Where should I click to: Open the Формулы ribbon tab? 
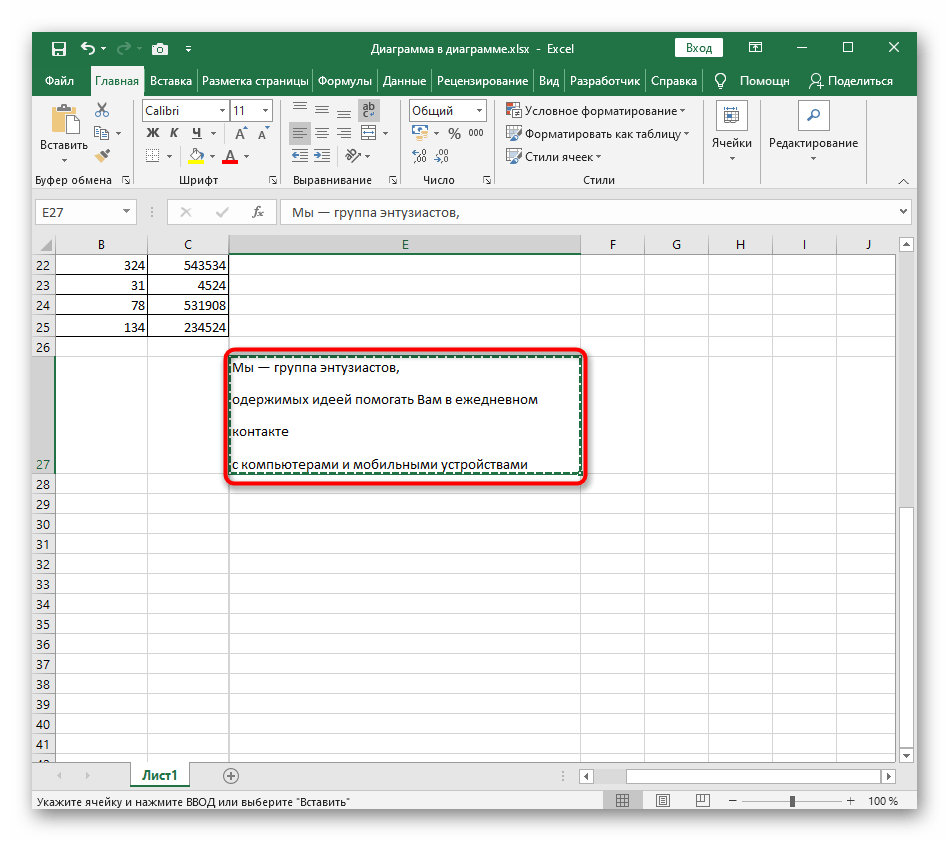pos(345,81)
